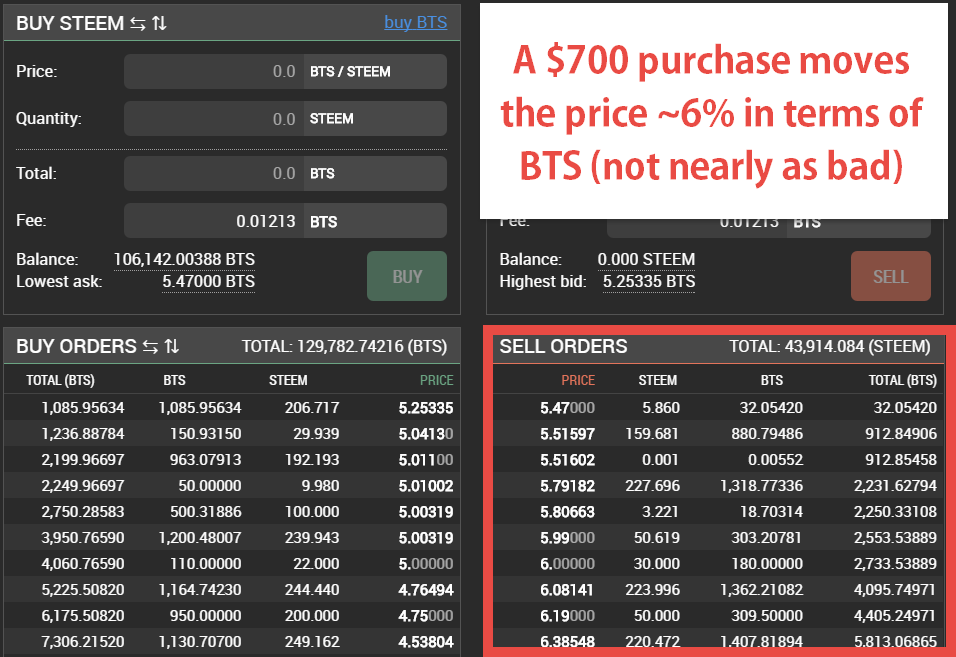Click the swap icon beside BUY STEEM

tap(138, 23)
